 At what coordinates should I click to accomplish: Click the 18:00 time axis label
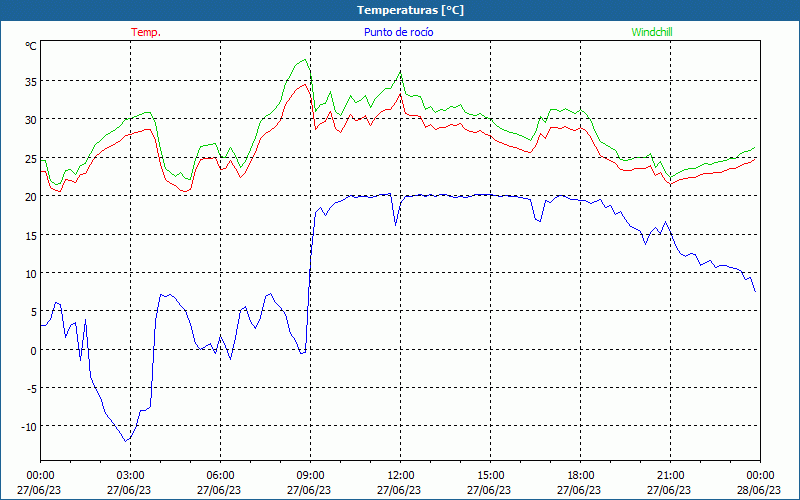[x=580, y=476]
